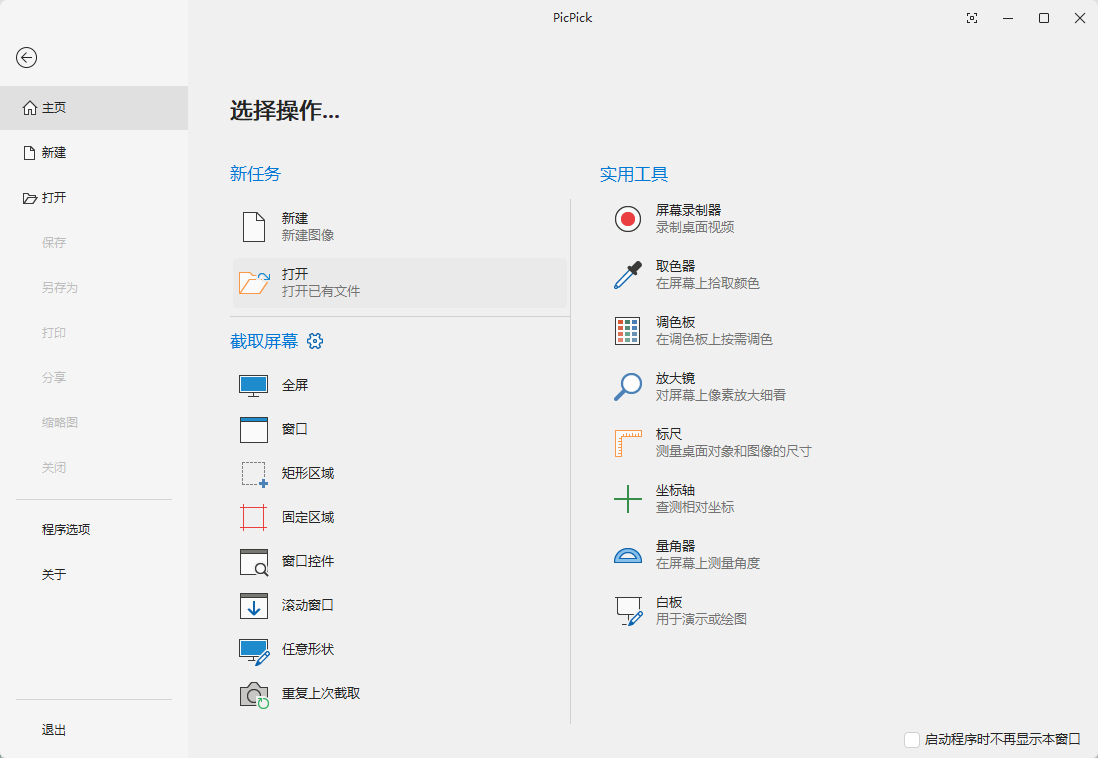The height and width of the screenshot is (758, 1098).
Task: Click the 矩形区域 dashed rectangle icon
Action: (254, 474)
